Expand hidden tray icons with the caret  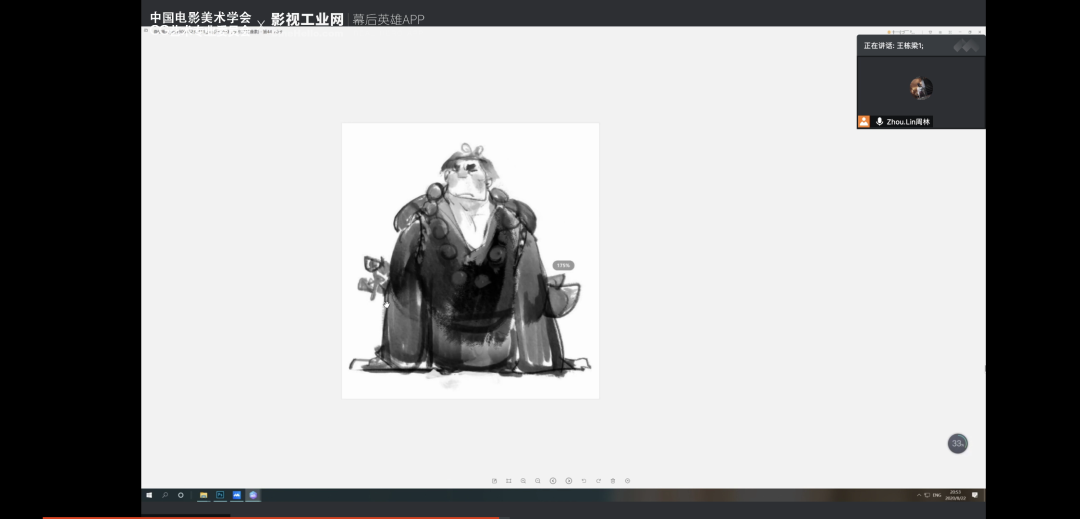click(919, 496)
